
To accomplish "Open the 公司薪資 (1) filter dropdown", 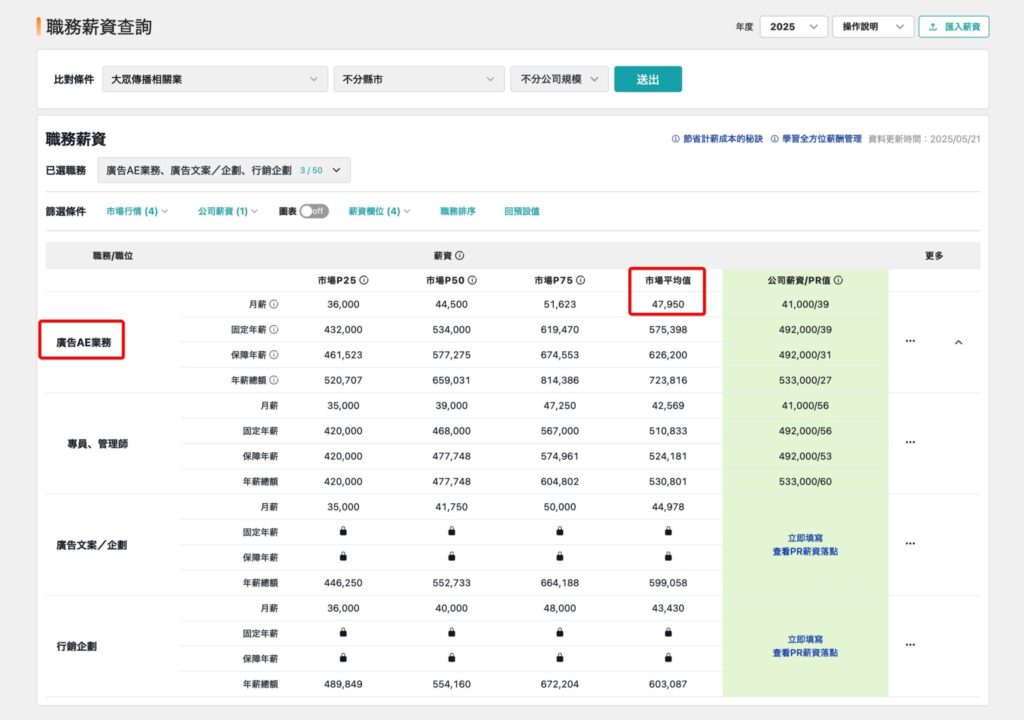I will click(x=228, y=211).
